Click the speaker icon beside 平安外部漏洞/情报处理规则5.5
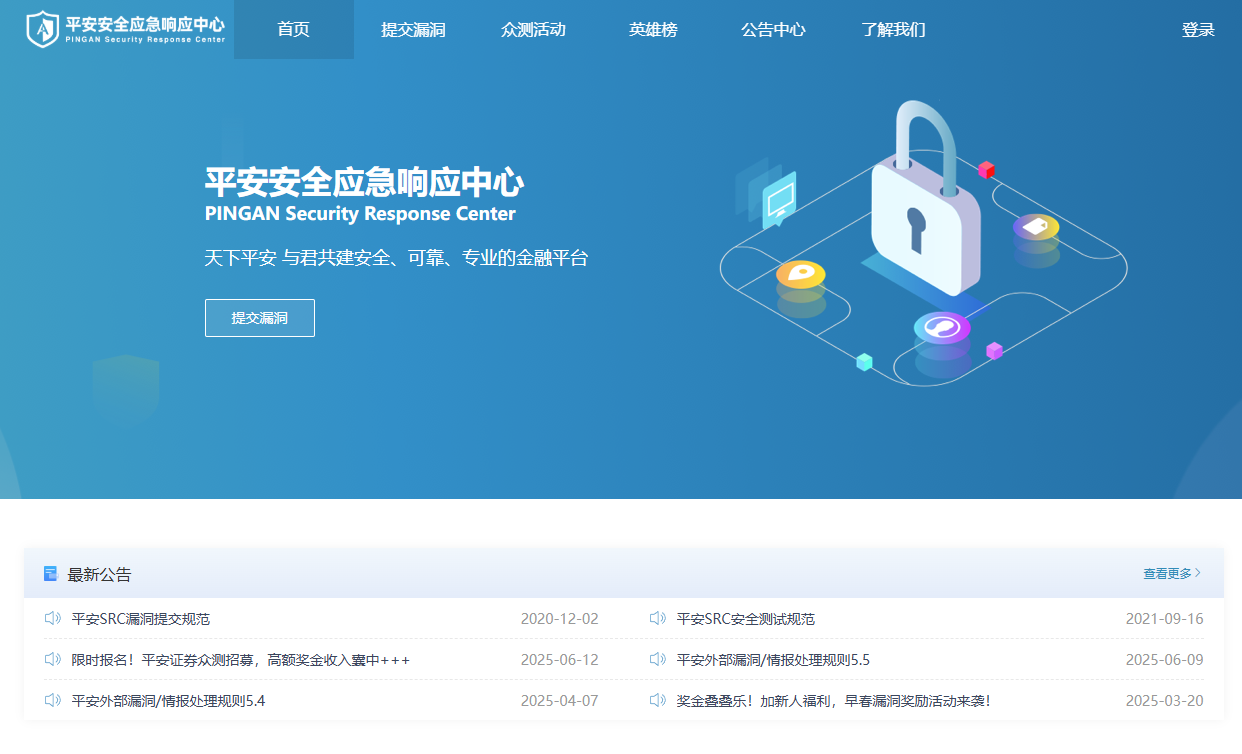This screenshot has width=1242, height=754. [657, 660]
